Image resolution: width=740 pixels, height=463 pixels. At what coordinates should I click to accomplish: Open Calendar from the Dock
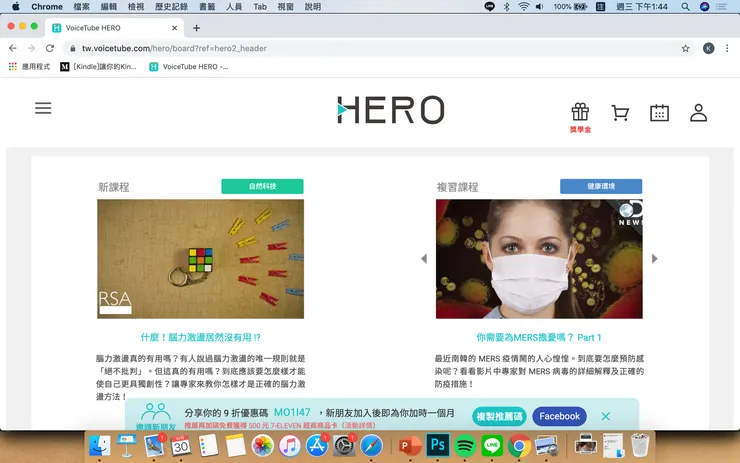tap(181, 445)
